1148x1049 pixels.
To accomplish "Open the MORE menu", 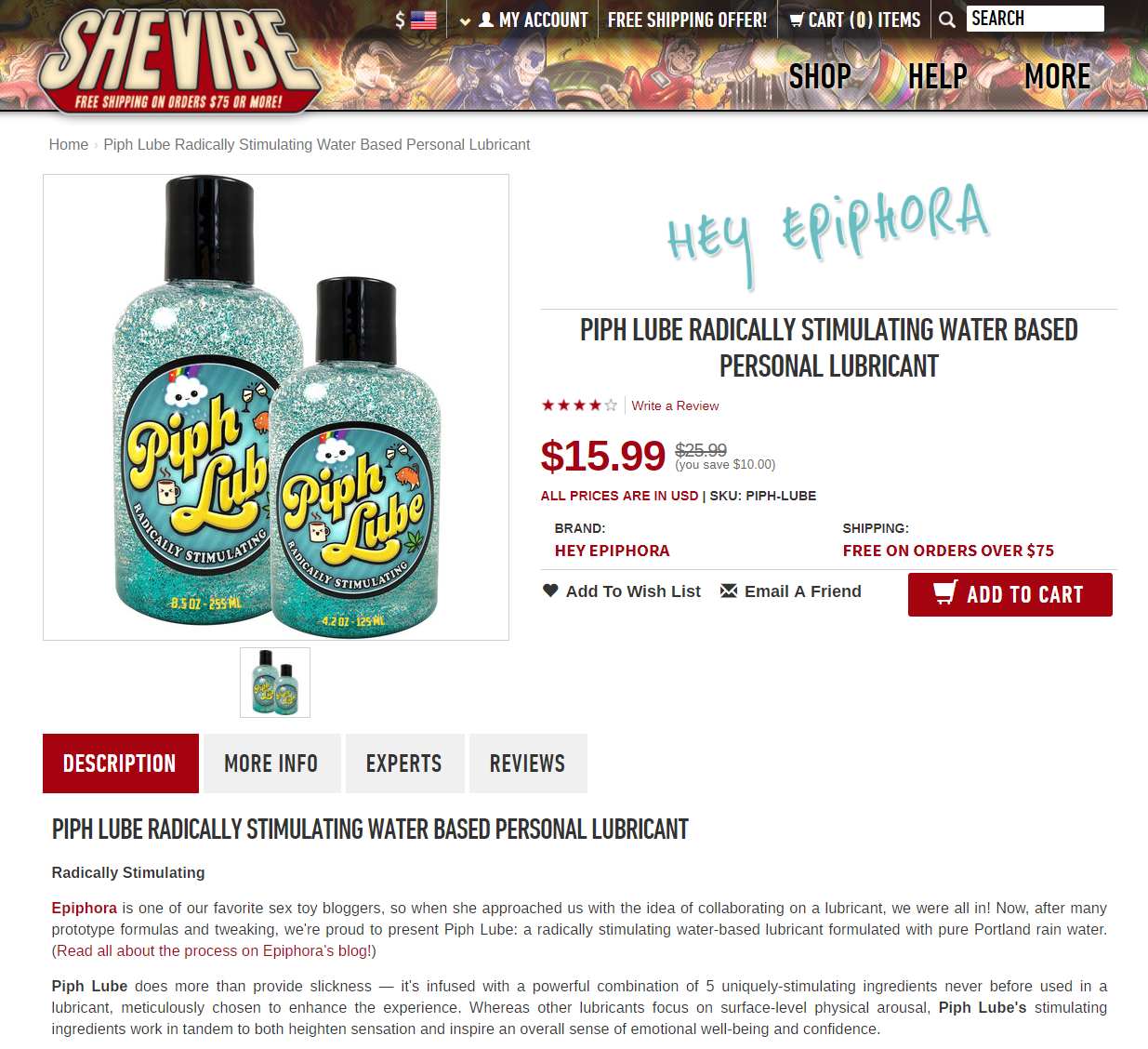I will click(x=1057, y=76).
